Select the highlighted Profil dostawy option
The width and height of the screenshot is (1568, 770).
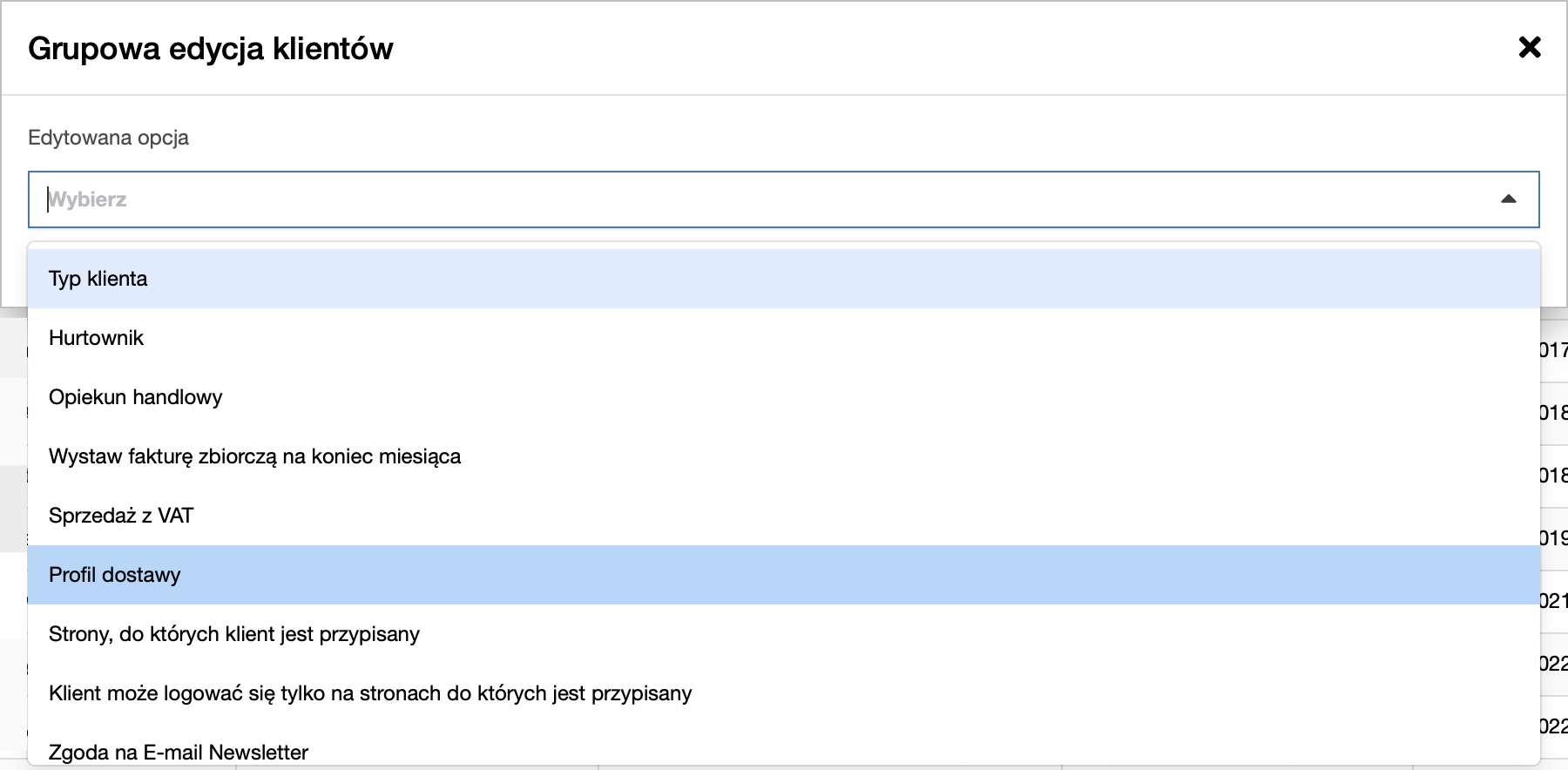(115, 575)
